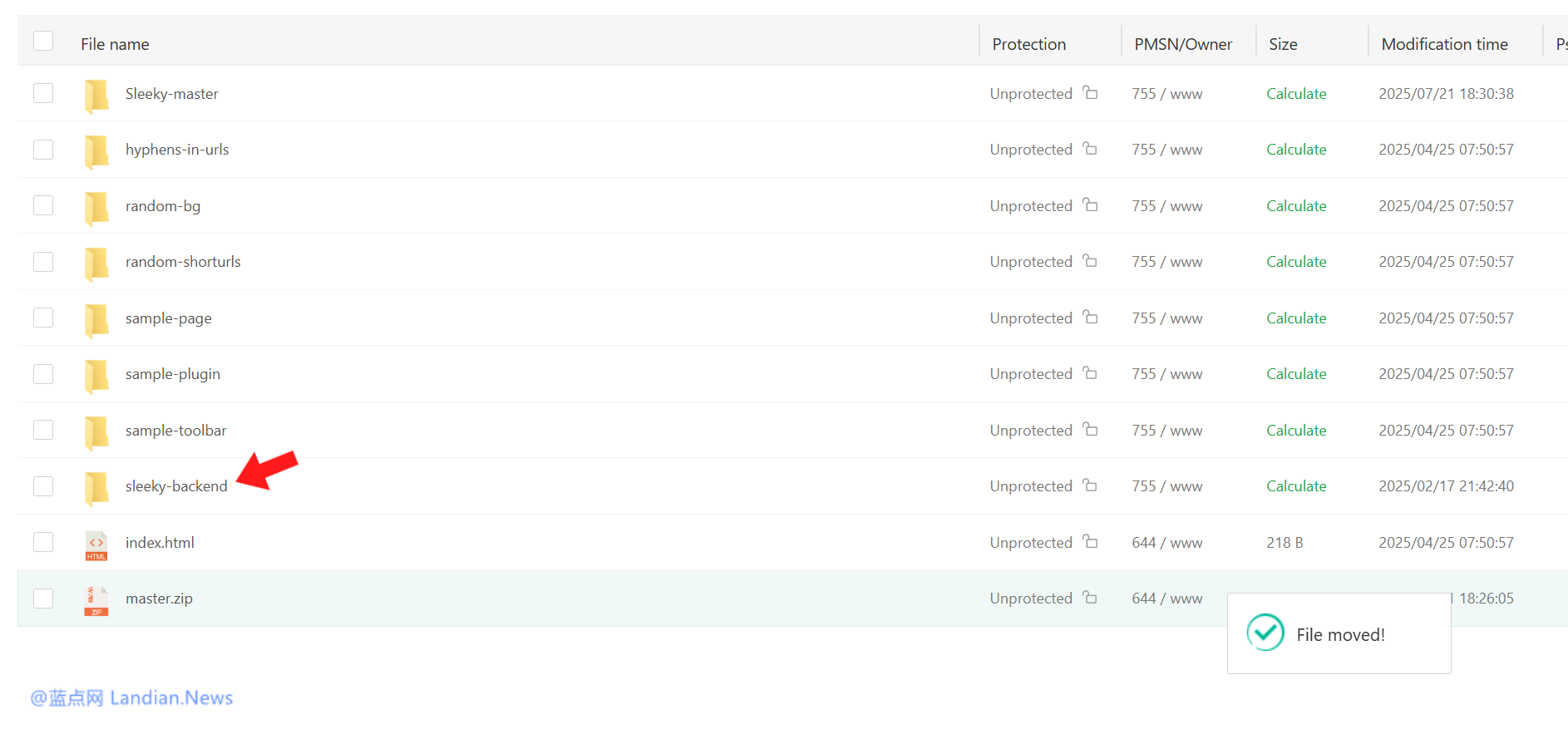Viewport: 1568px width, 744px height.
Task: Sort by Modification time column header
Action: (x=1444, y=44)
